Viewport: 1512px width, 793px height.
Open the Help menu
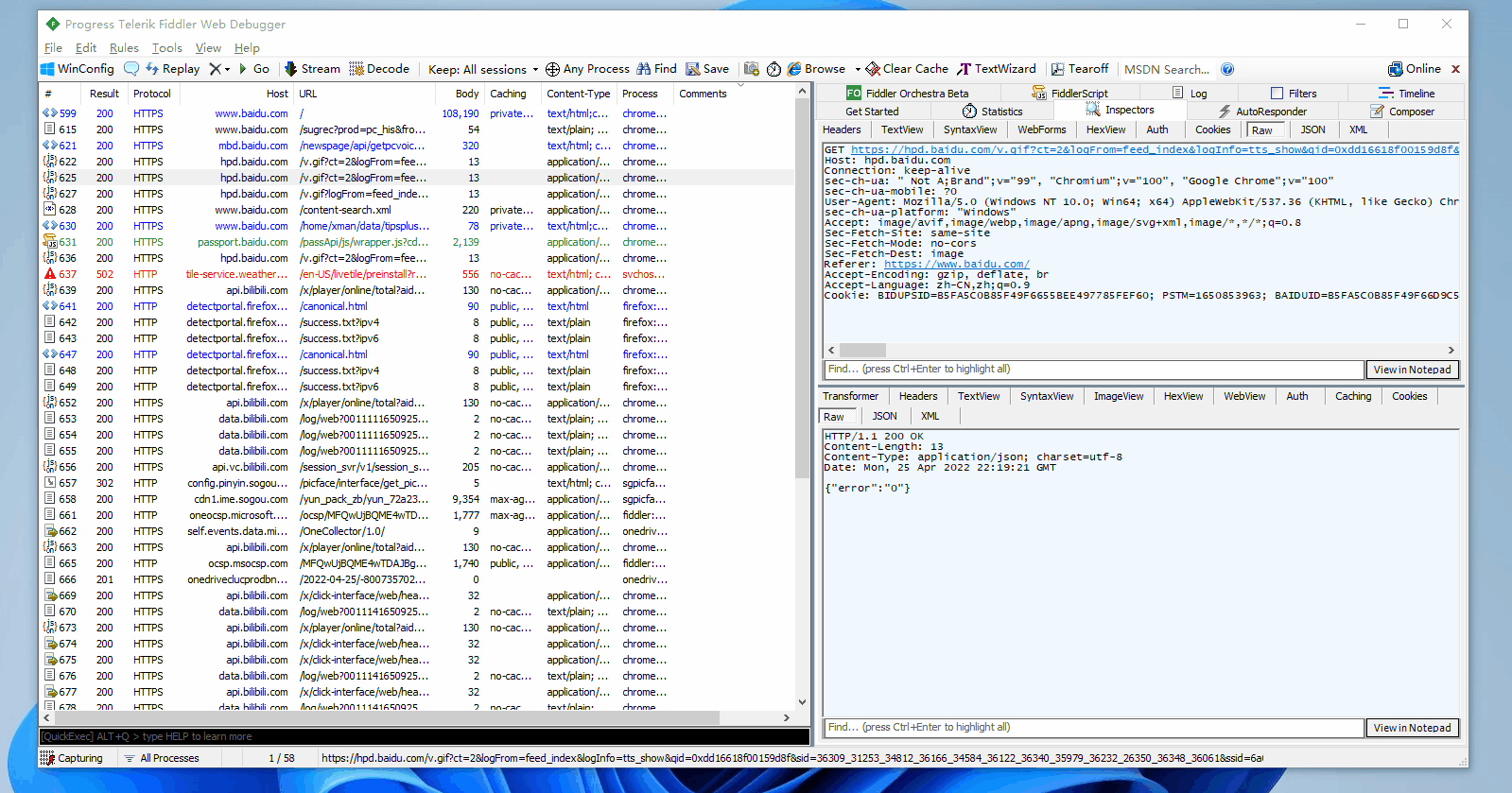click(247, 47)
